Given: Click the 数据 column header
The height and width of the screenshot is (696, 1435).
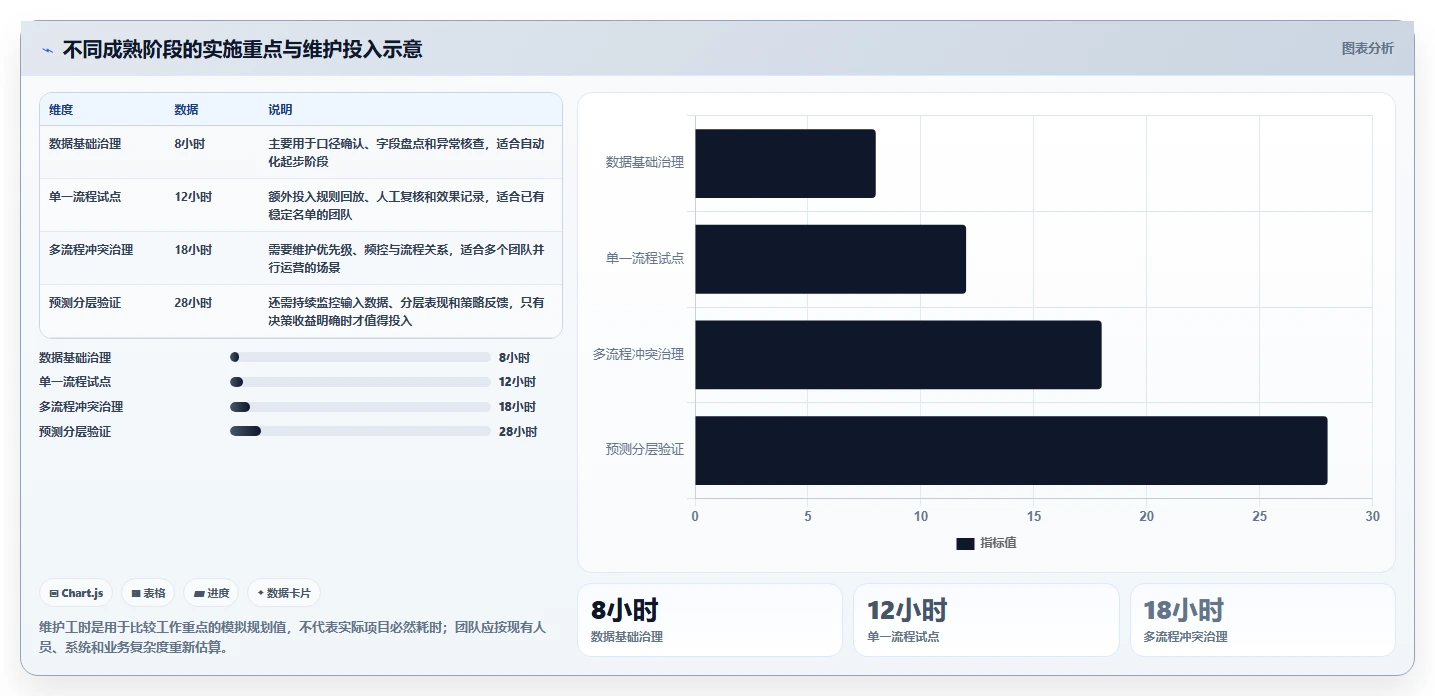Looking at the screenshot, I should coord(186,110).
